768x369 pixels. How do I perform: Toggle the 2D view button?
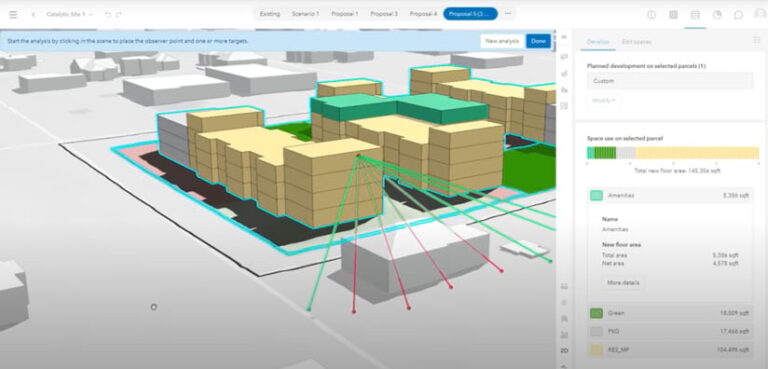point(564,351)
